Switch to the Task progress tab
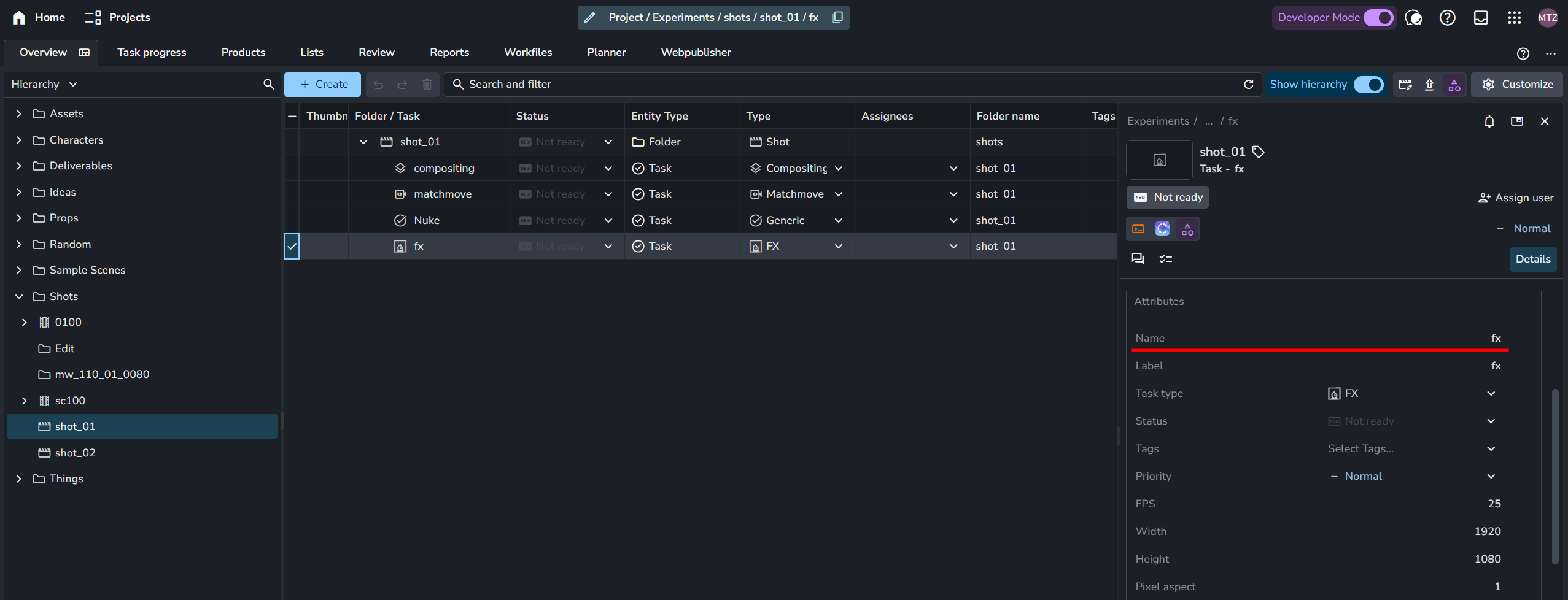 coord(152,52)
